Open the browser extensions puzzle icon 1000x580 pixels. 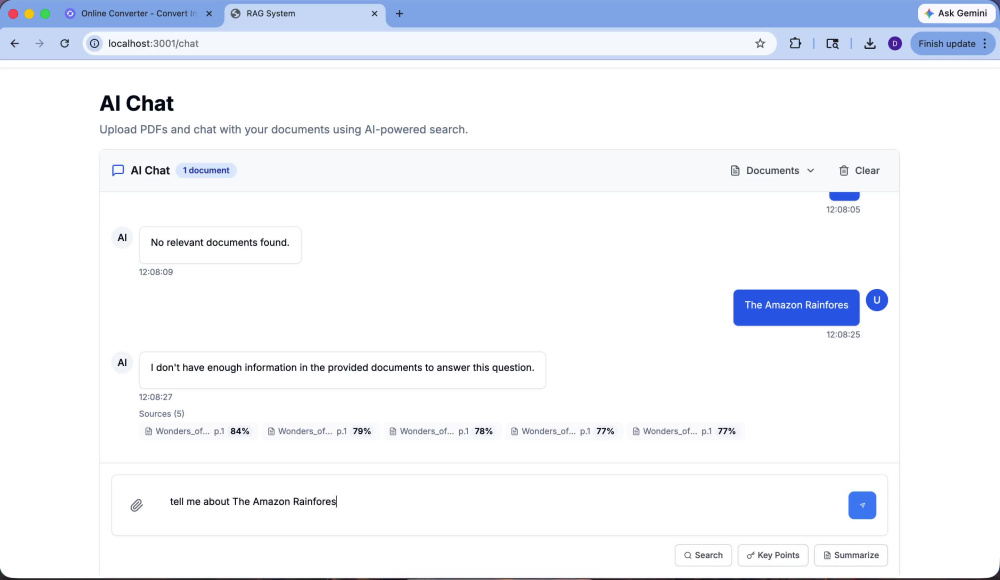coord(795,43)
